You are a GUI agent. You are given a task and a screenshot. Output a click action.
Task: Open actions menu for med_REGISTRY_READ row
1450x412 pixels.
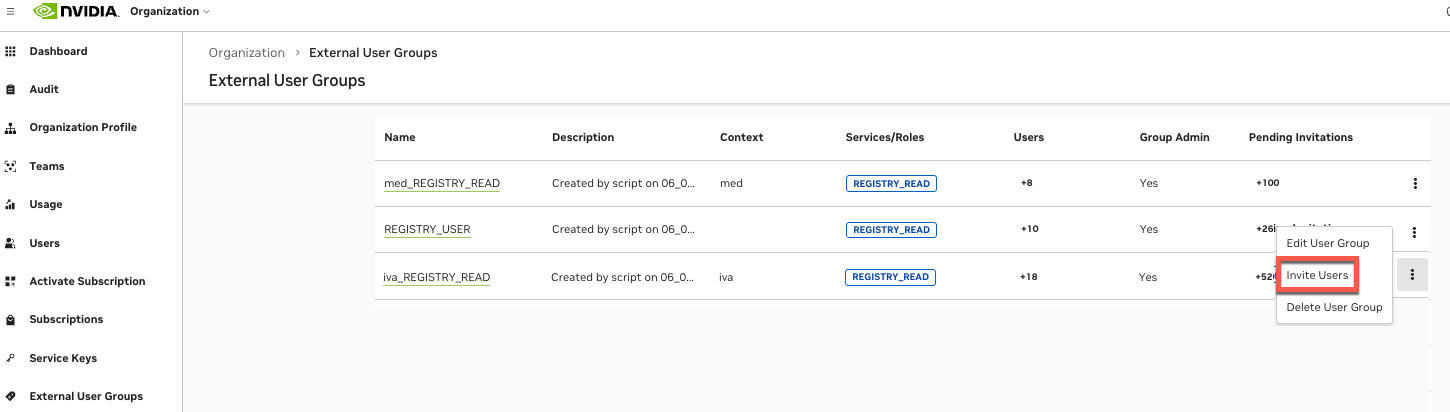[1415, 183]
